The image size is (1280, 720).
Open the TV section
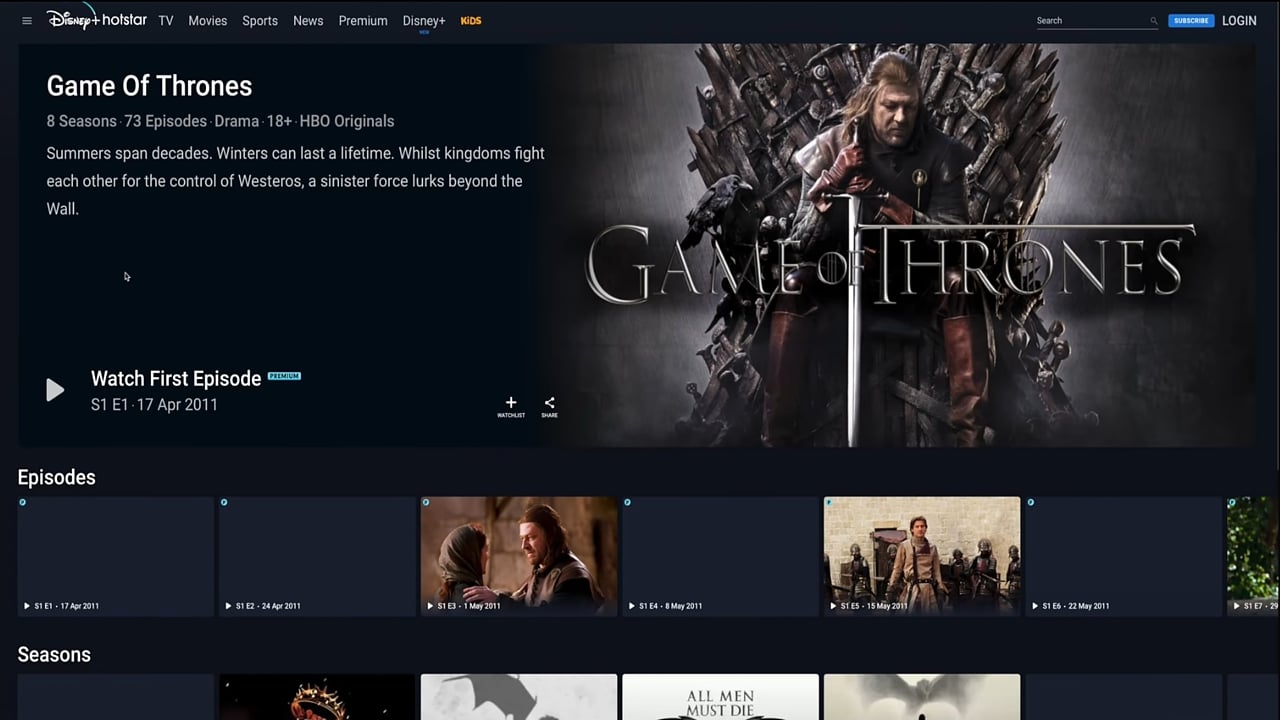point(166,21)
